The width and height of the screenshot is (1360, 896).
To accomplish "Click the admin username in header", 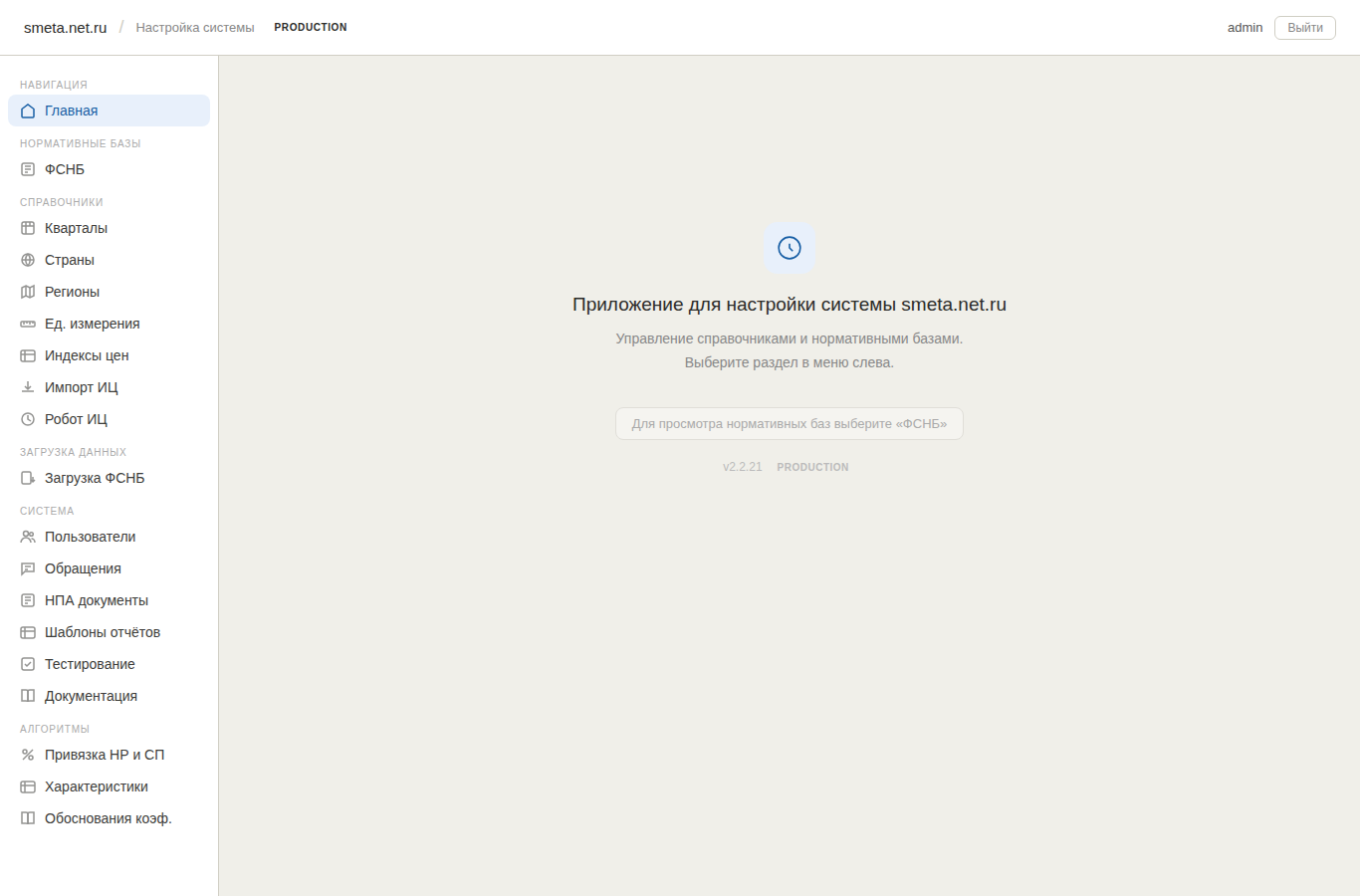I will (1245, 28).
